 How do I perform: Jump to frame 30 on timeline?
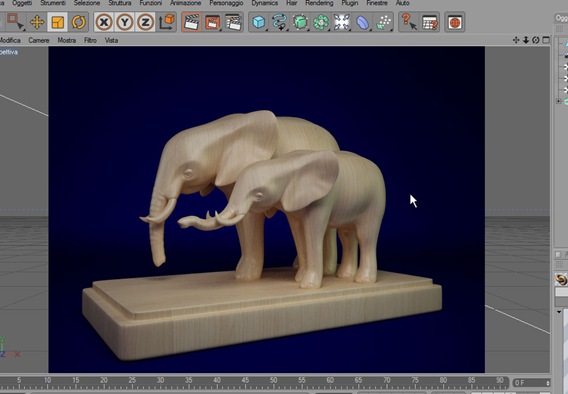pos(160,380)
